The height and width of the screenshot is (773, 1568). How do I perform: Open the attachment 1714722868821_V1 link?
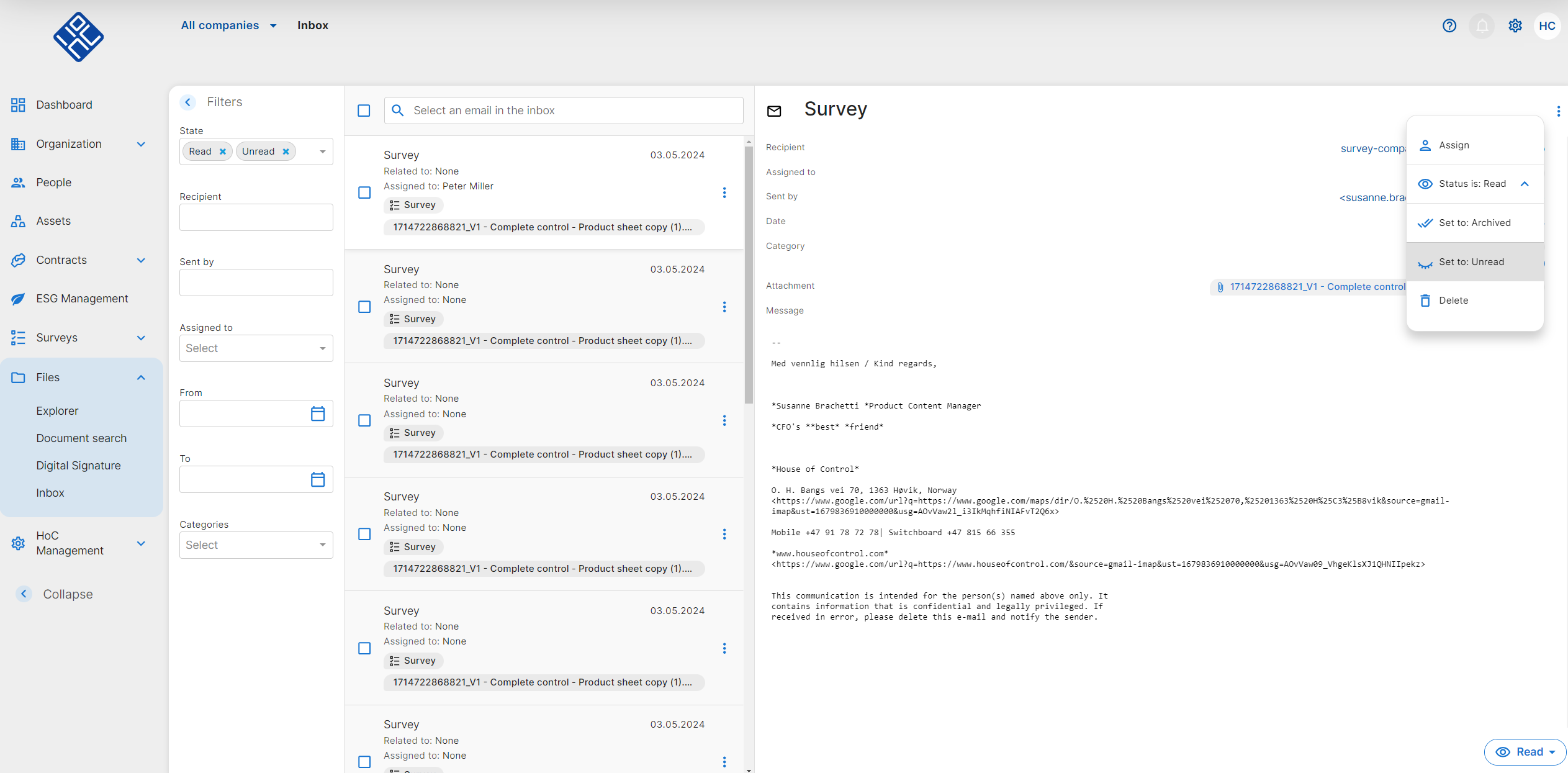point(1317,287)
